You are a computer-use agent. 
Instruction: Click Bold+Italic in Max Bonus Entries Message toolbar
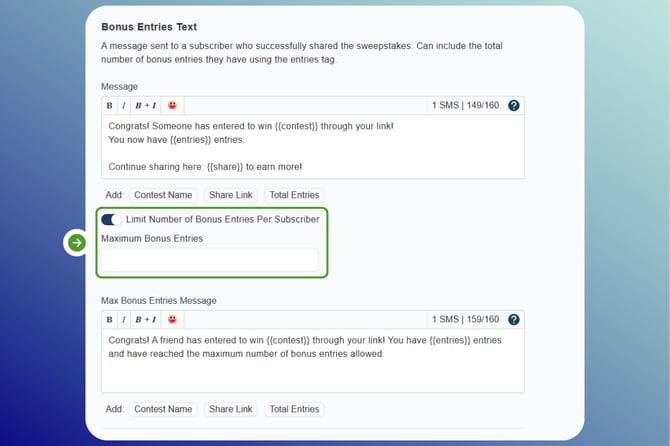pyautogui.click(x=146, y=319)
